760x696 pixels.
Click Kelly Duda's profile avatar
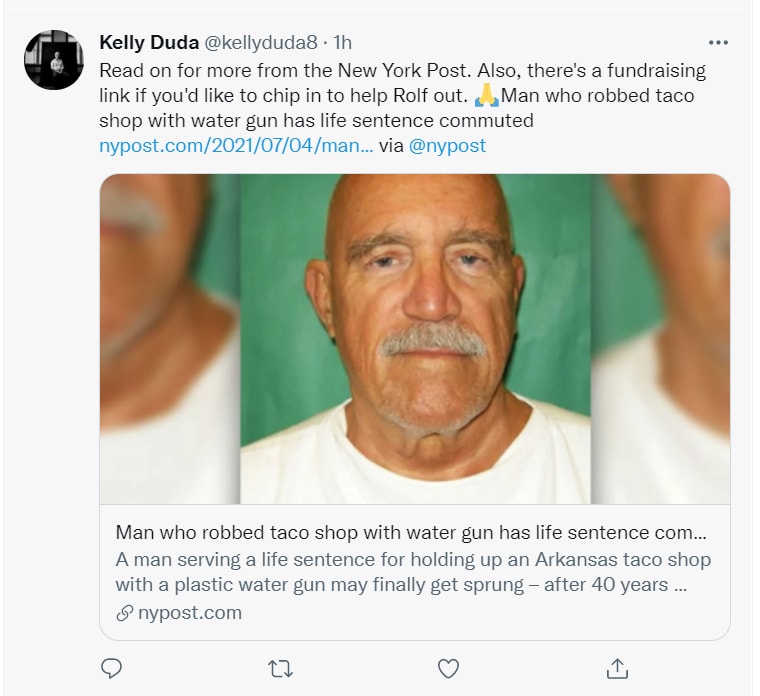click(52, 60)
